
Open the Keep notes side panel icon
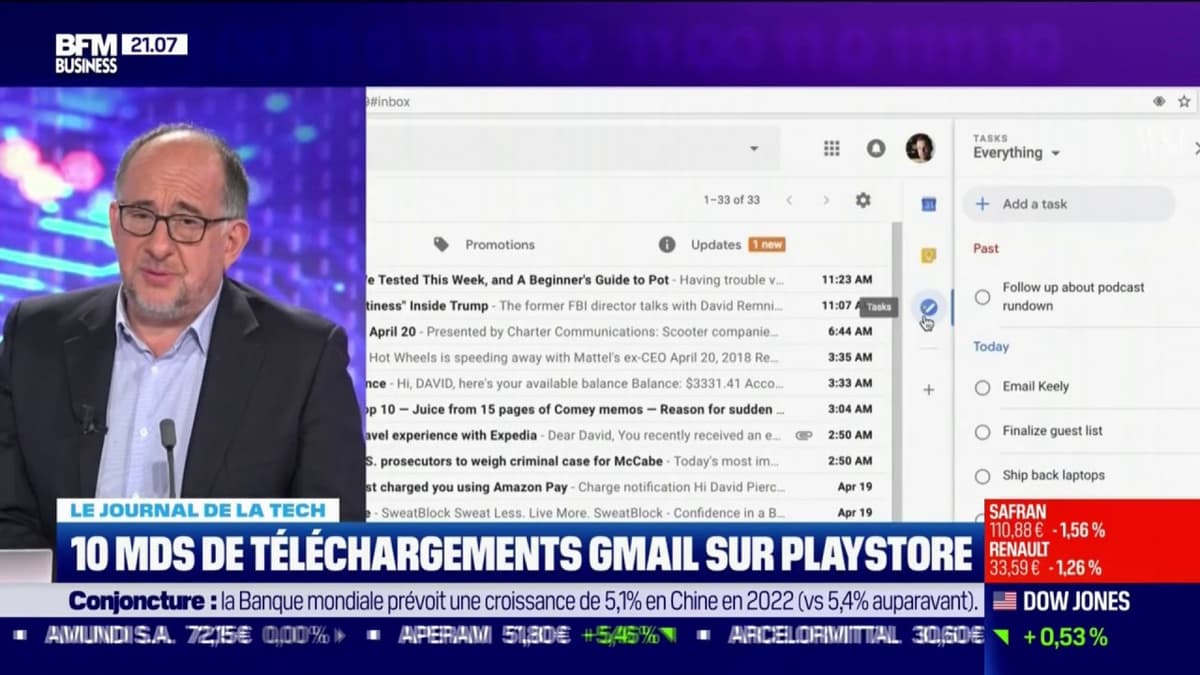pos(928,256)
